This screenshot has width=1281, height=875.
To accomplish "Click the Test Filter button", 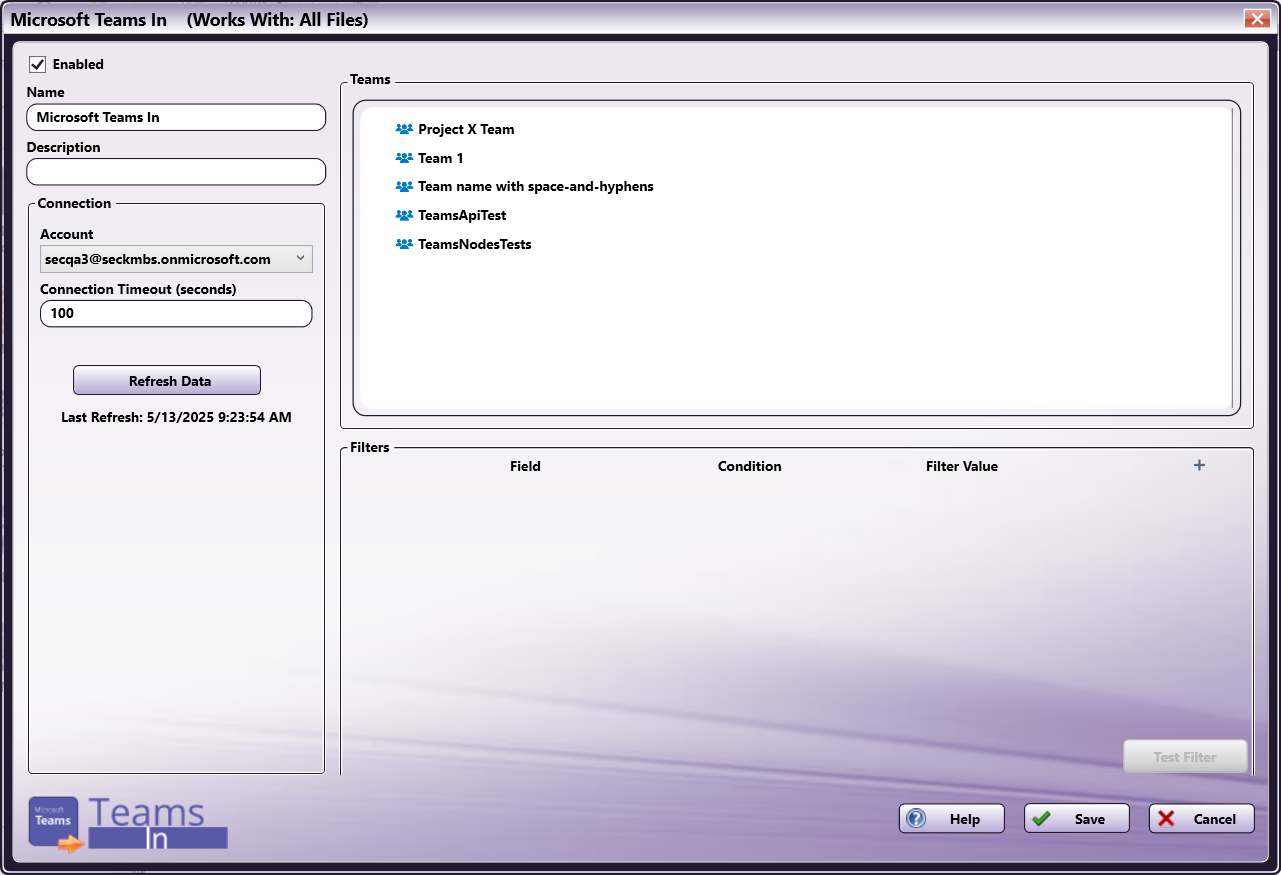I will [x=1185, y=757].
